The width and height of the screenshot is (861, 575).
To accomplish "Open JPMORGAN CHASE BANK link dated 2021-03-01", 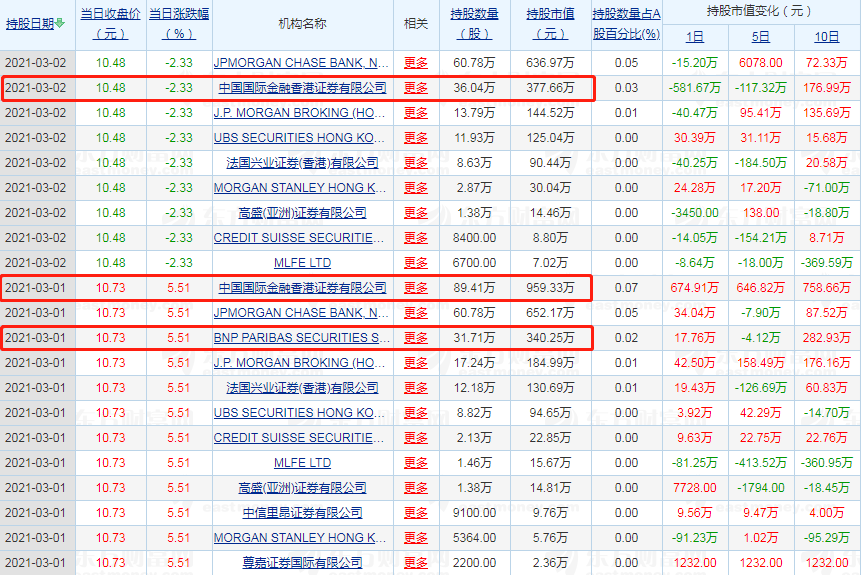I will (x=301, y=312).
